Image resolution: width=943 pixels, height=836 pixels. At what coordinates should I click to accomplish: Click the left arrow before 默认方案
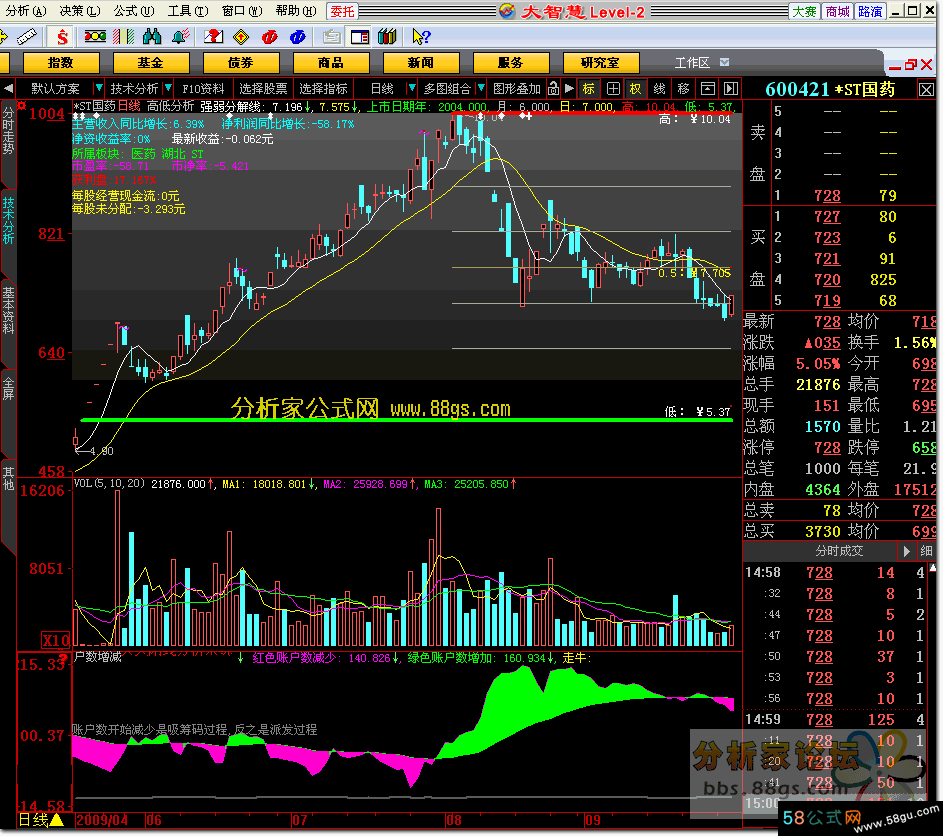tap(8, 89)
